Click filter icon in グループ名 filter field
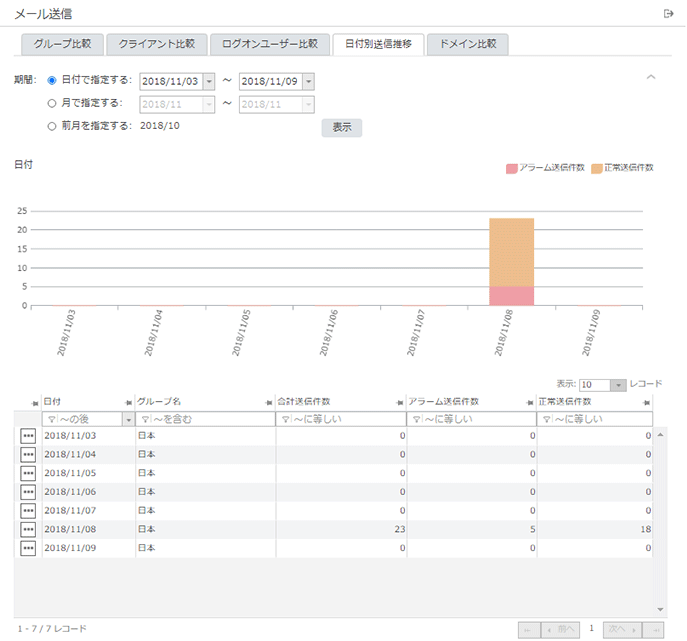The image size is (687, 641). coord(146,419)
